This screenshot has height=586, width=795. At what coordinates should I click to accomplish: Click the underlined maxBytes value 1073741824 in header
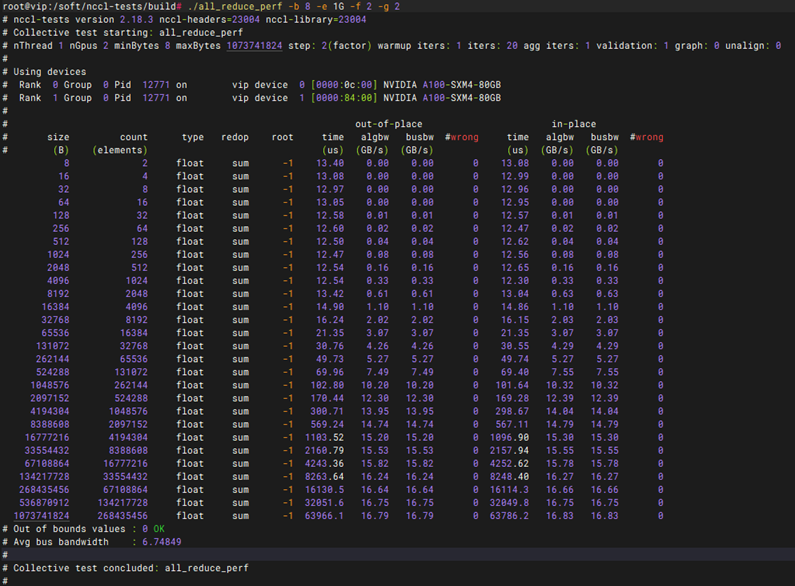(254, 46)
